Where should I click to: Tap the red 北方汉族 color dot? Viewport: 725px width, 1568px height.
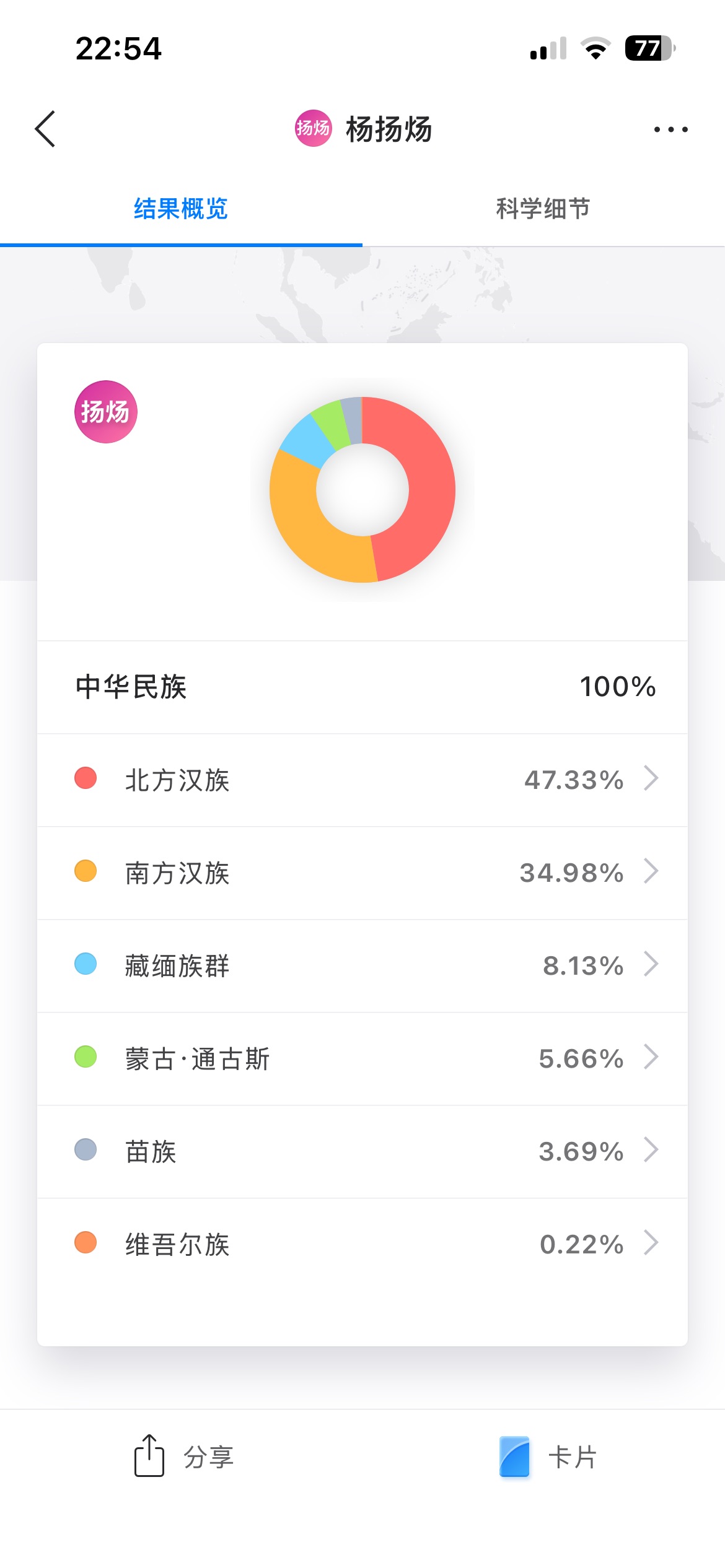pos(86,778)
